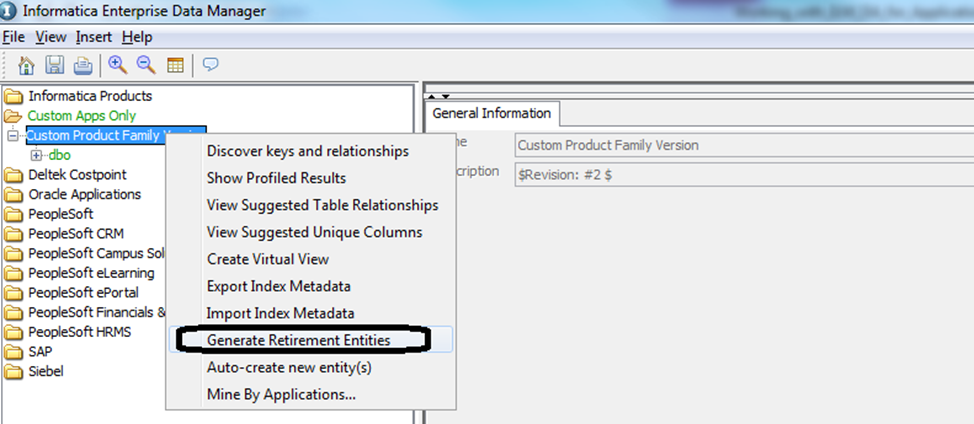Select Discover keys and relationships

point(307,151)
